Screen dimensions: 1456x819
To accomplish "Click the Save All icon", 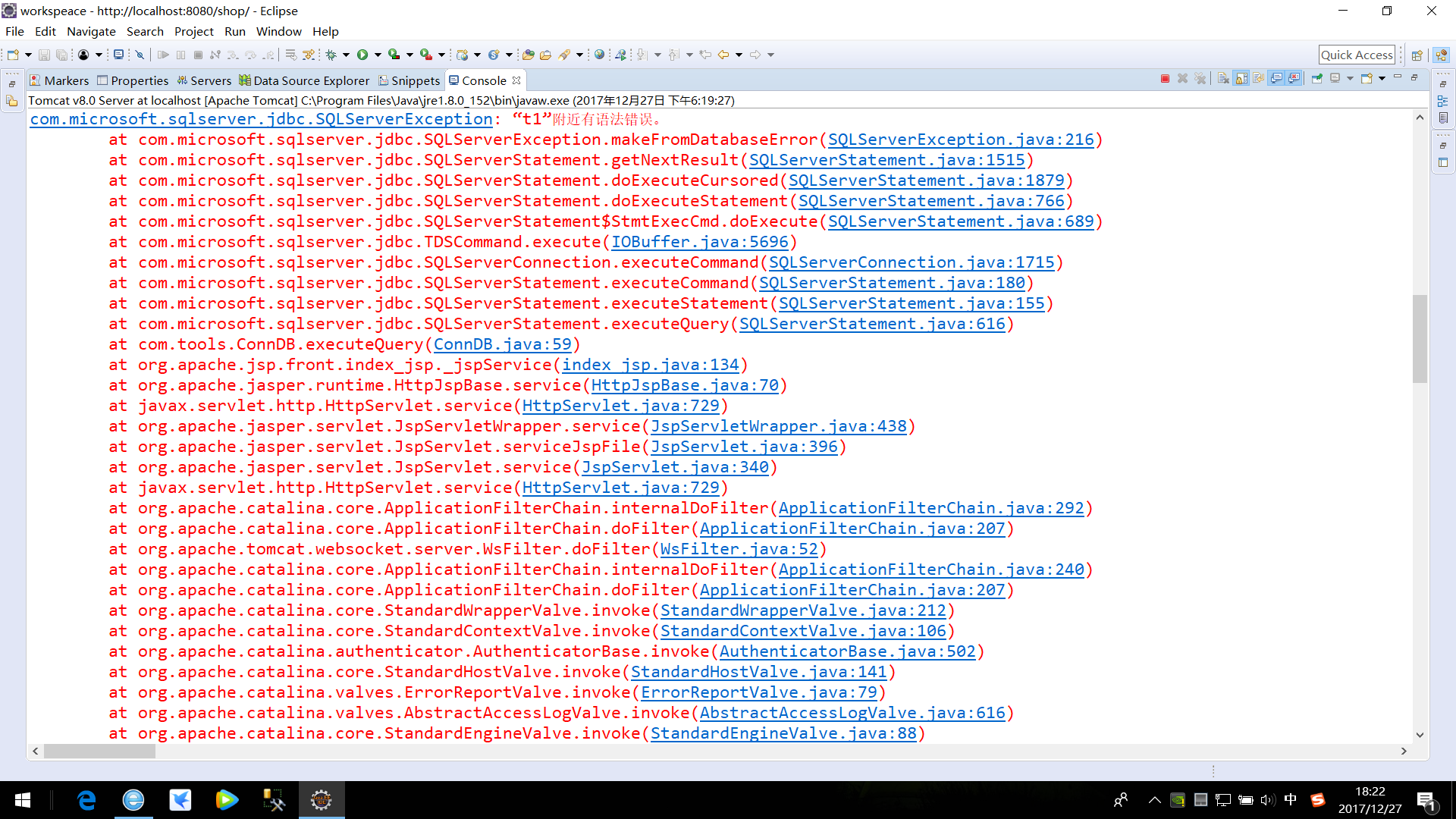I will [62, 55].
